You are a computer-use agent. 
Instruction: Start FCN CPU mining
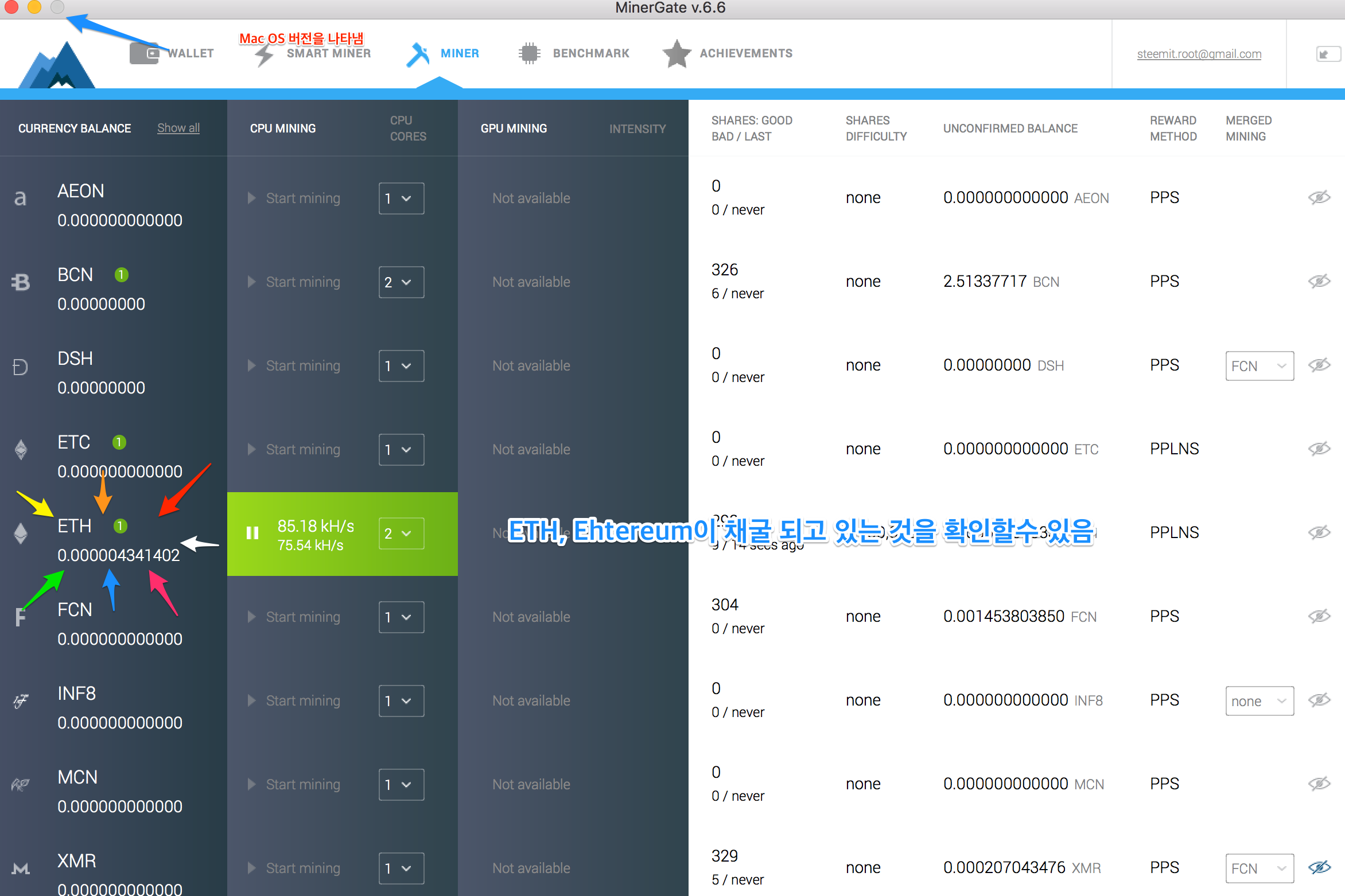click(x=294, y=617)
